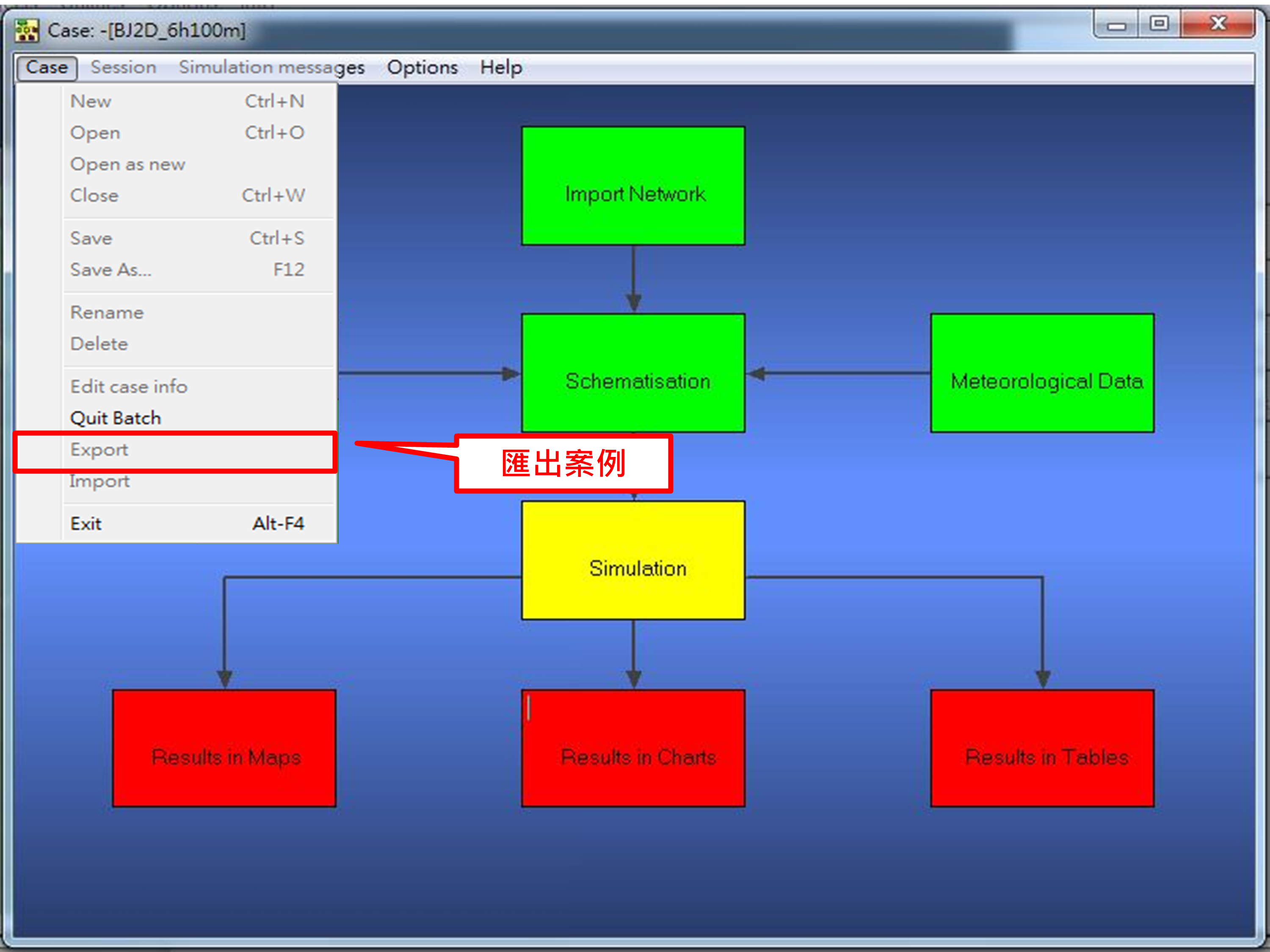Open the Import Network task block
The width and height of the screenshot is (1270, 952).
click(x=633, y=186)
